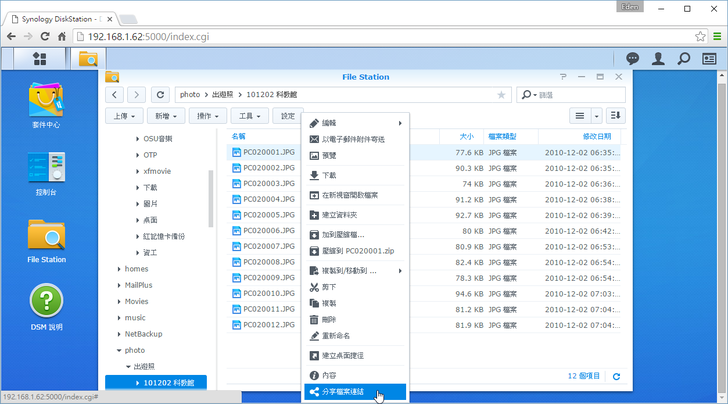
Task: Click the sort order icon
Action: [x=615, y=116]
